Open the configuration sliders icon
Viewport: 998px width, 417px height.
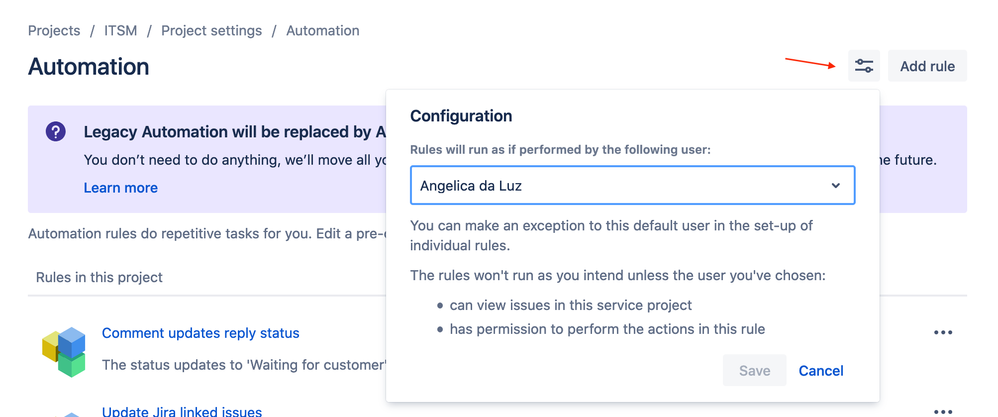tap(864, 67)
